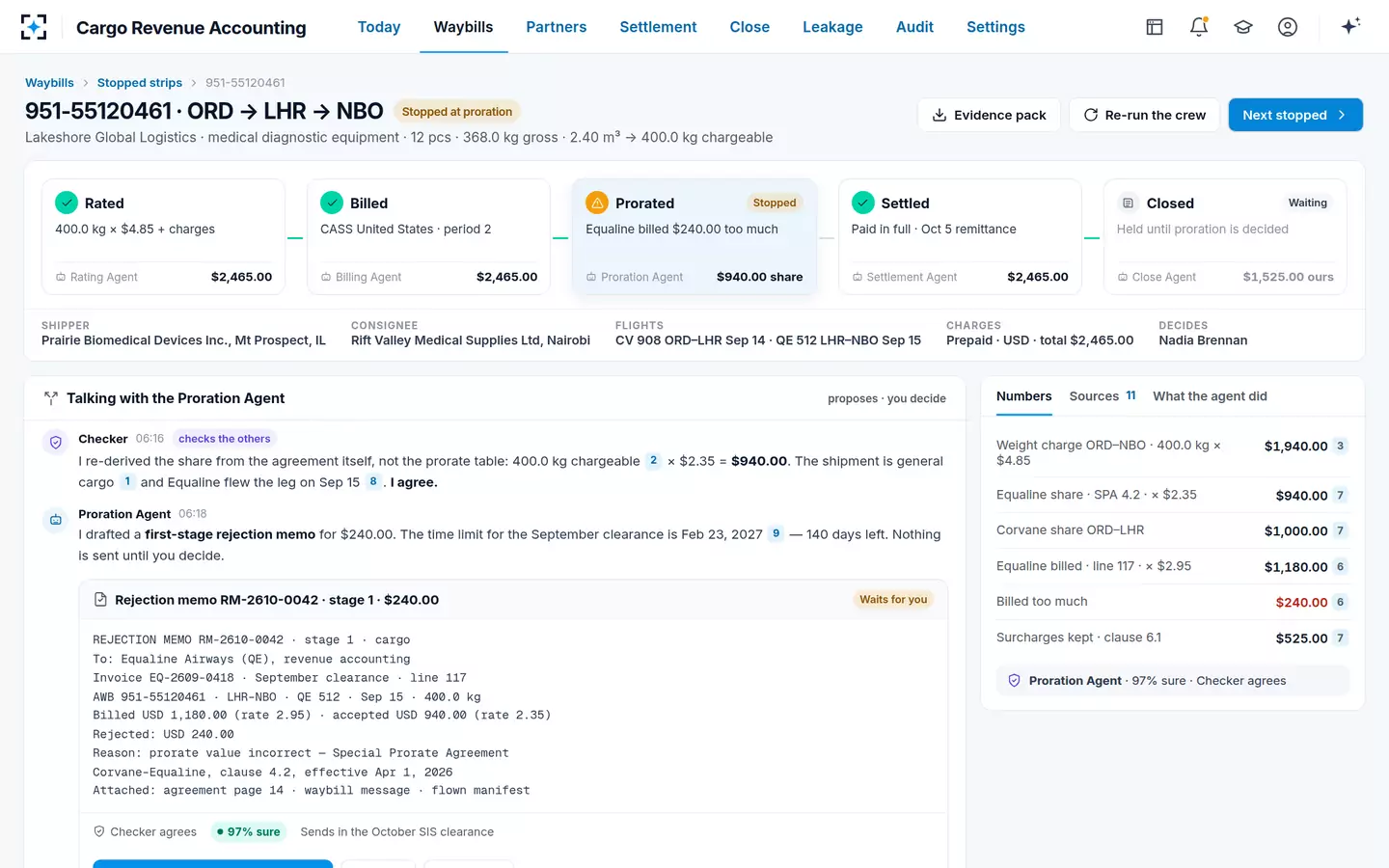Download the Evidence pack
Screen dimensions: 1389x868
coord(989,115)
